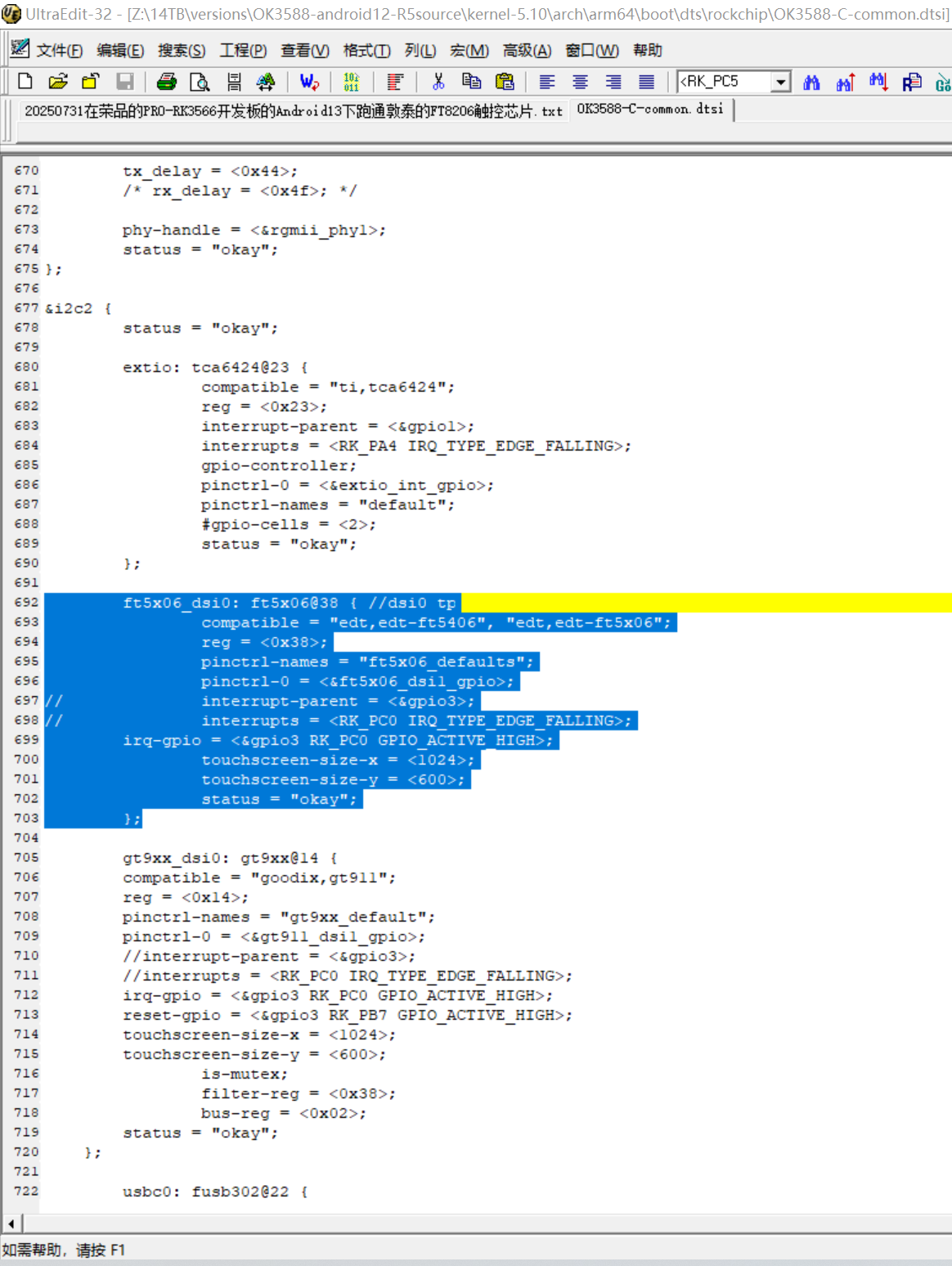Click the 'reset-gpio = <&gpio3 RK_PB7' line
This screenshot has width=952, height=1266.
pos(348,1015)
